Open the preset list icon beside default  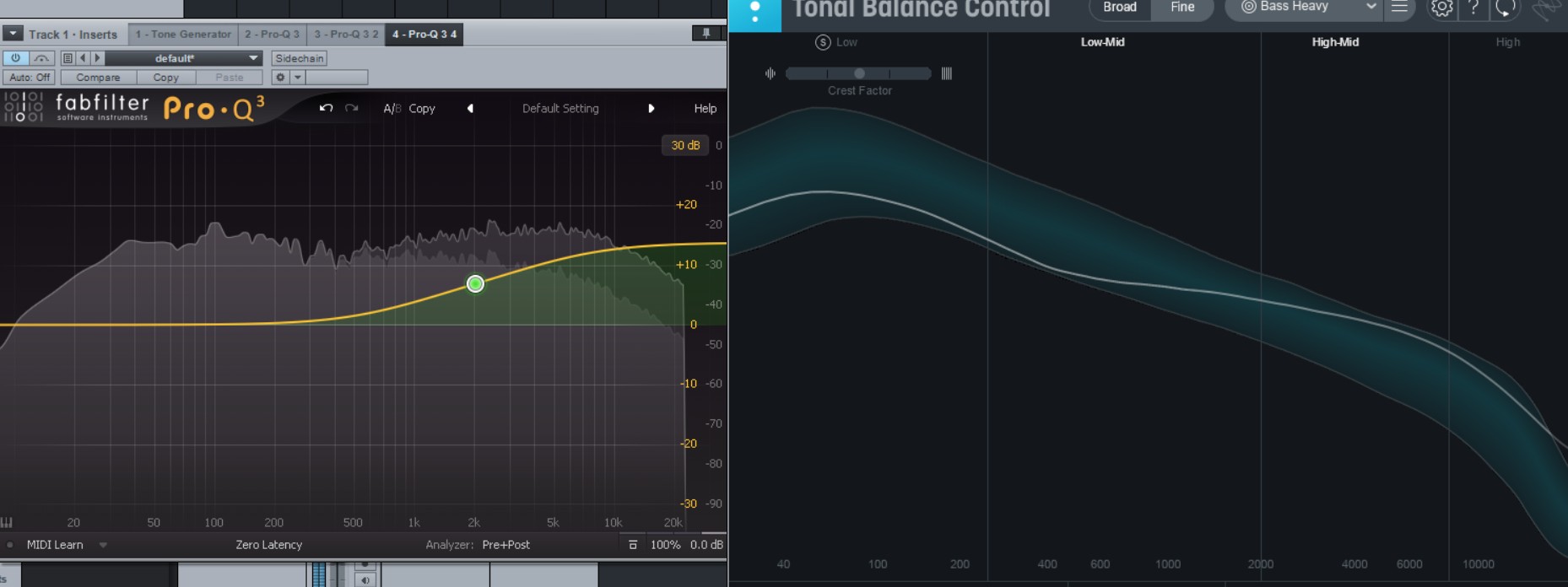[68, 58]
